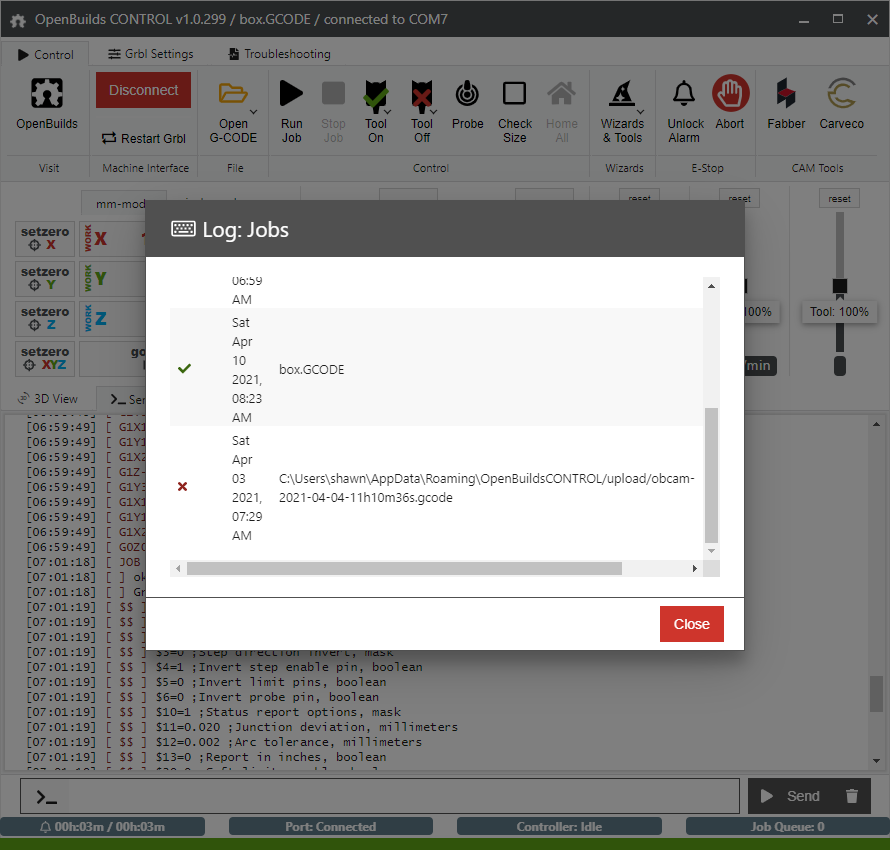Click the Home All icon
The image size is (890, 850).
(561, 105)
